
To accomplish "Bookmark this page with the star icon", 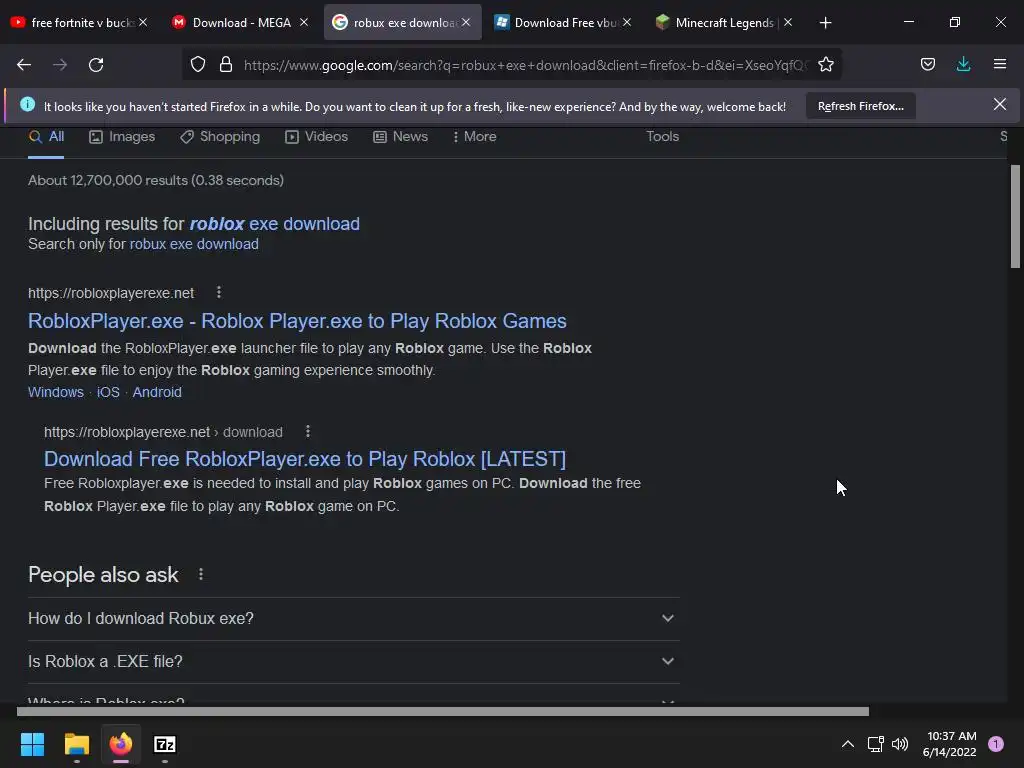I will (x=825, y=64).
